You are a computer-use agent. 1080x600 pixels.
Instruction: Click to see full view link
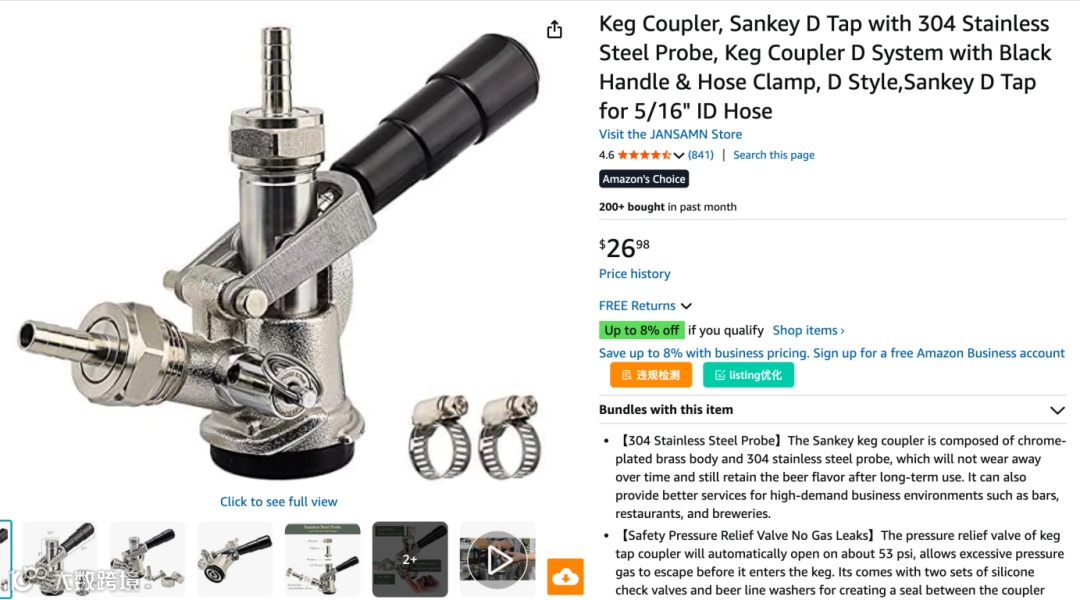279,501
